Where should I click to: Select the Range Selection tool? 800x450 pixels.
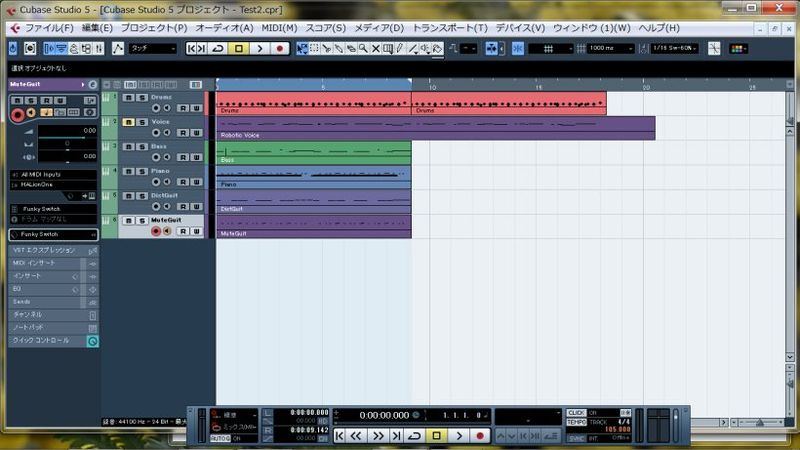pyautogui.click(x=314, y=48)
